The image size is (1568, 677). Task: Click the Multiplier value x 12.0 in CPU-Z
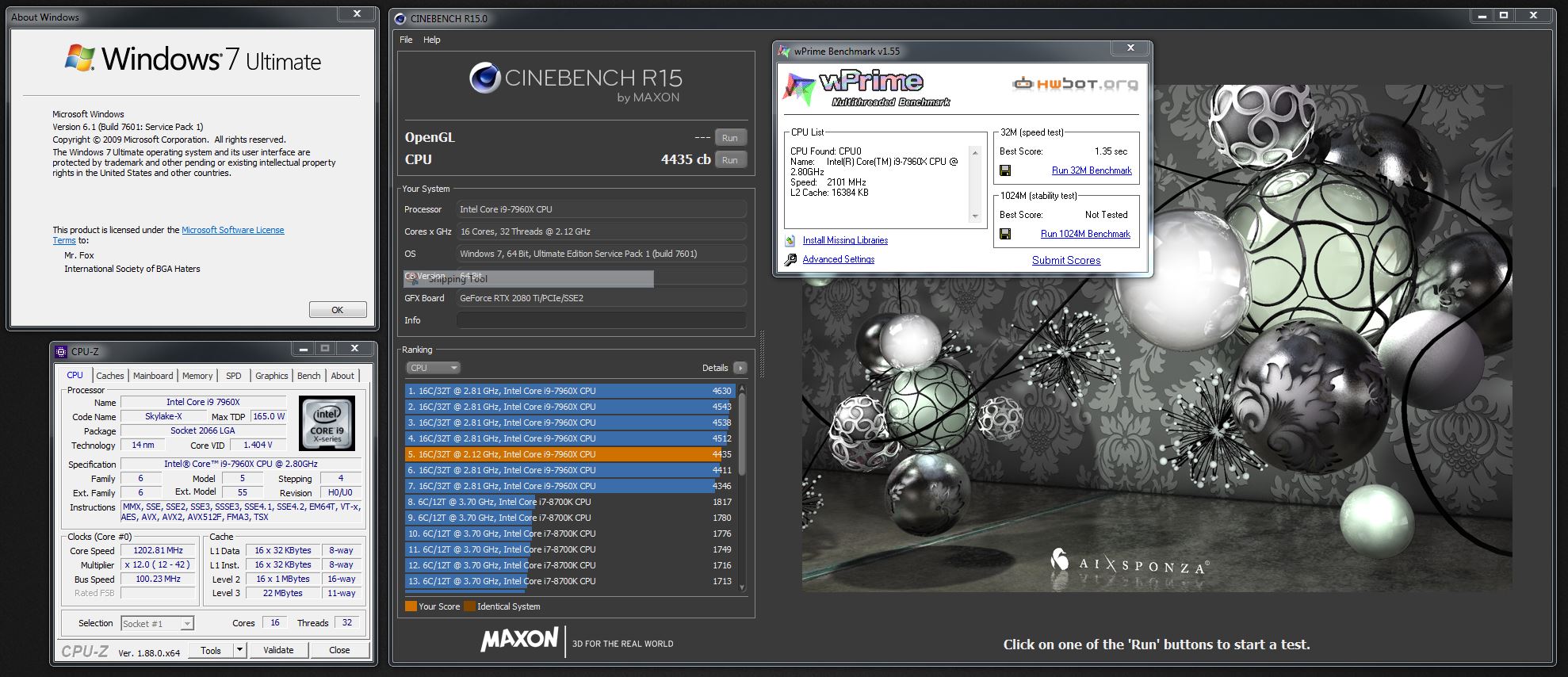coord(158,564)
